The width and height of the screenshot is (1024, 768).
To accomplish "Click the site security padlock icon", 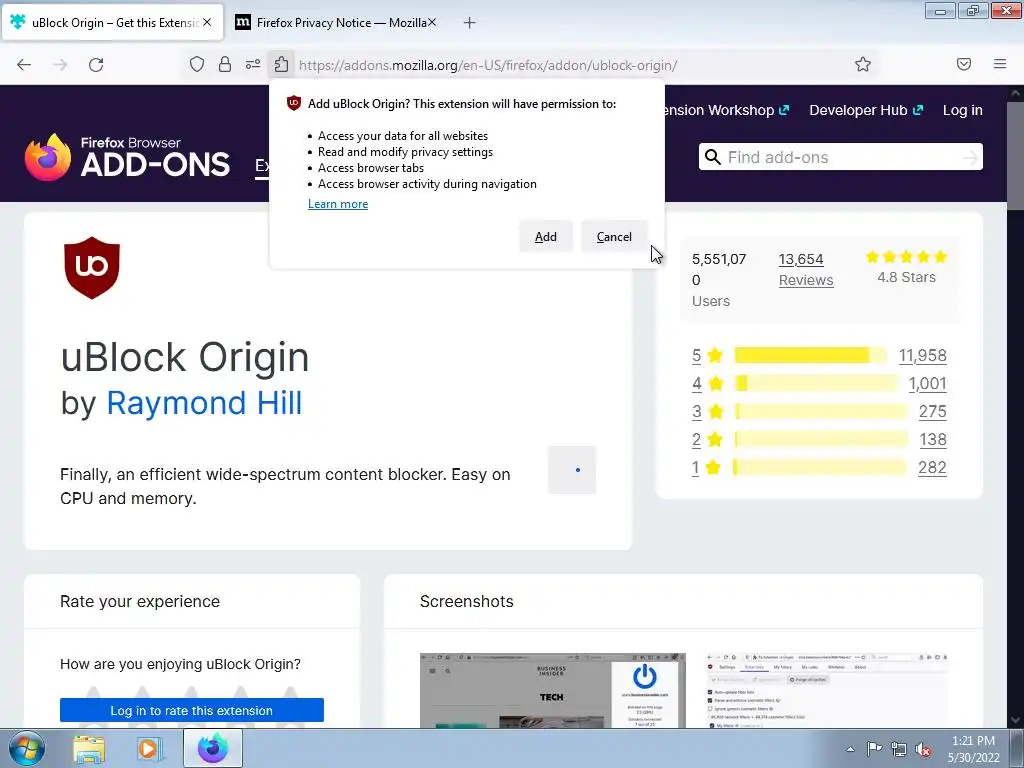I will (225, 64).
